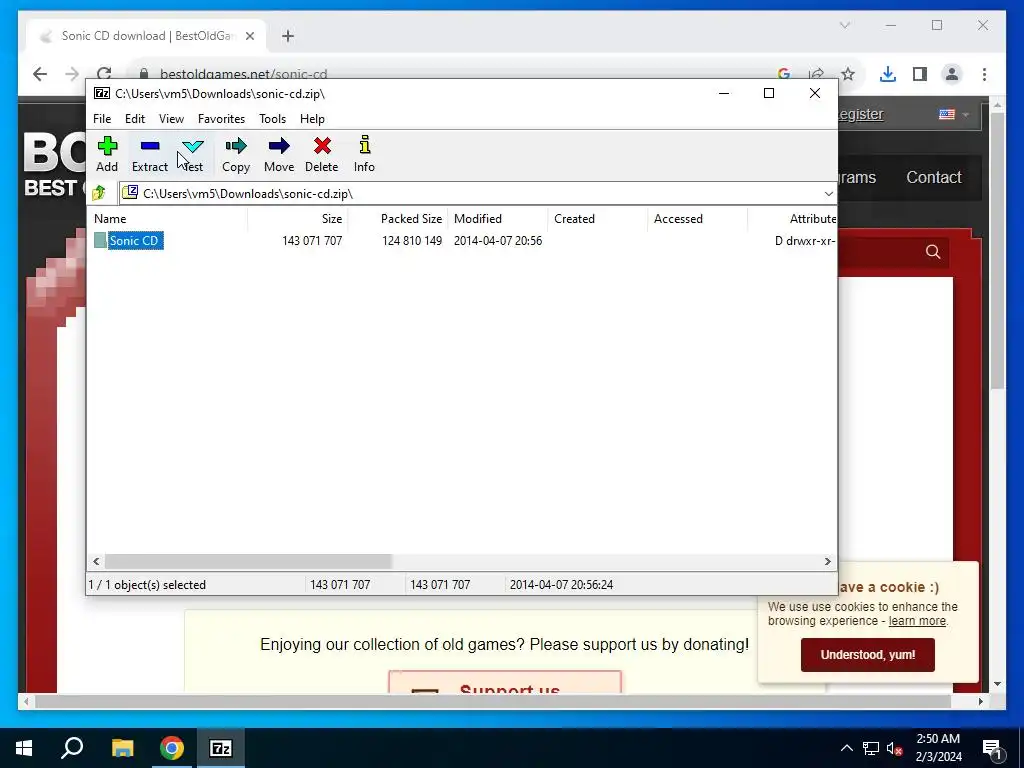Click Chrome icon in the taskbar
Viewport: 1024px width, 768px height.
172,748
